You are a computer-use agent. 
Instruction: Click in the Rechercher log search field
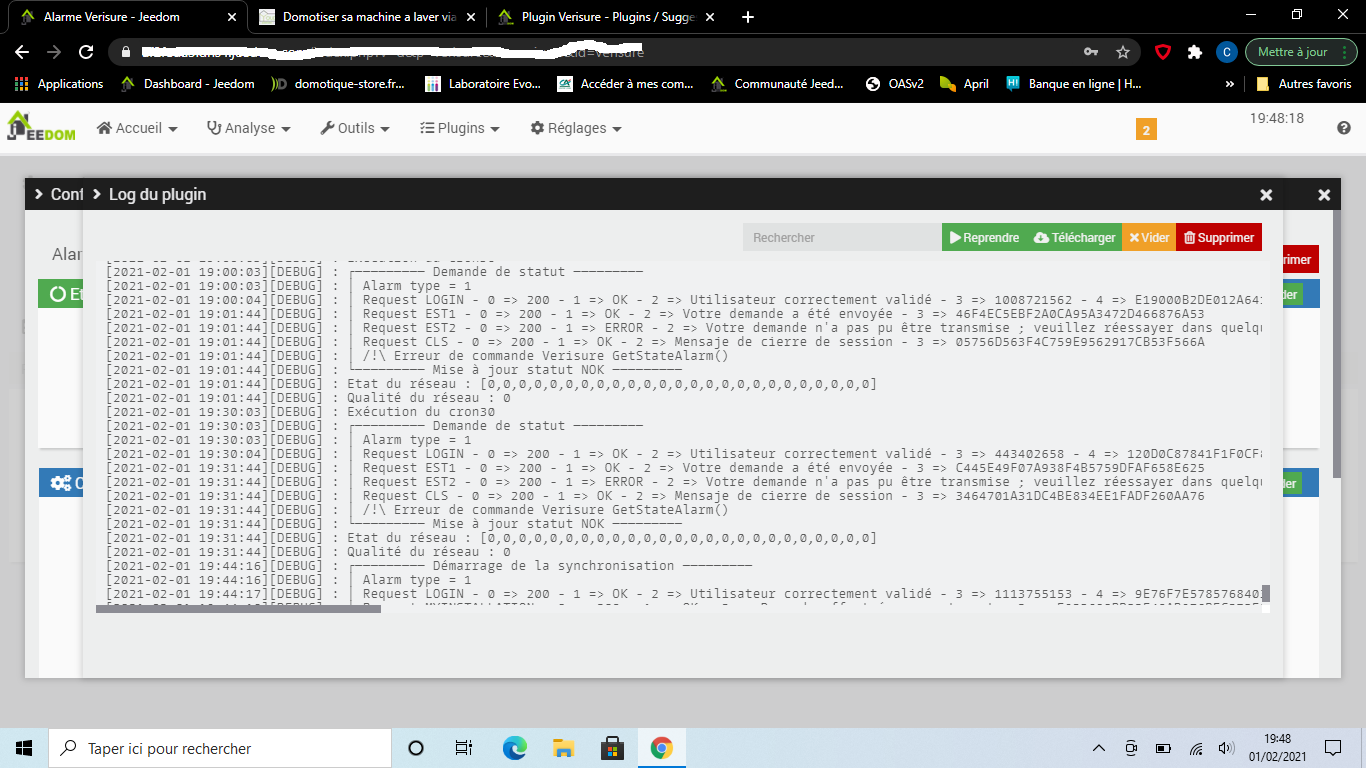(x=842, y=237)
